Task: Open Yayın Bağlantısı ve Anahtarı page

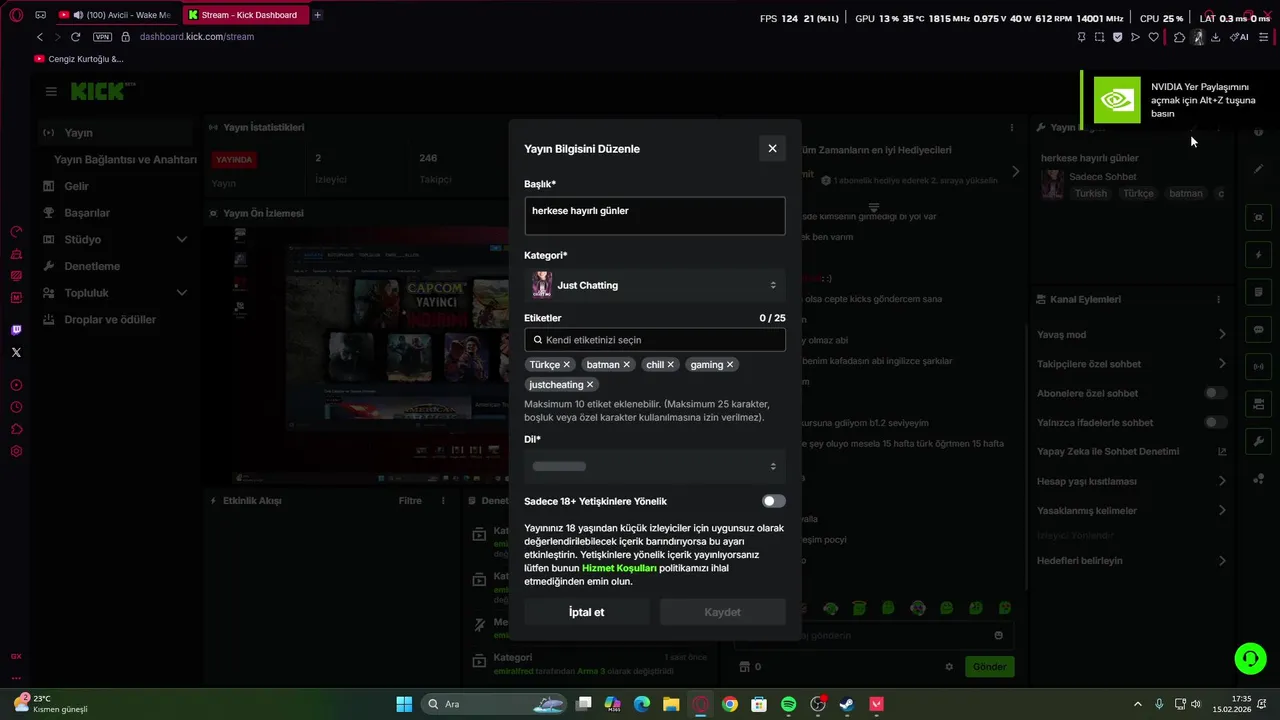Action: click(125, 160)
